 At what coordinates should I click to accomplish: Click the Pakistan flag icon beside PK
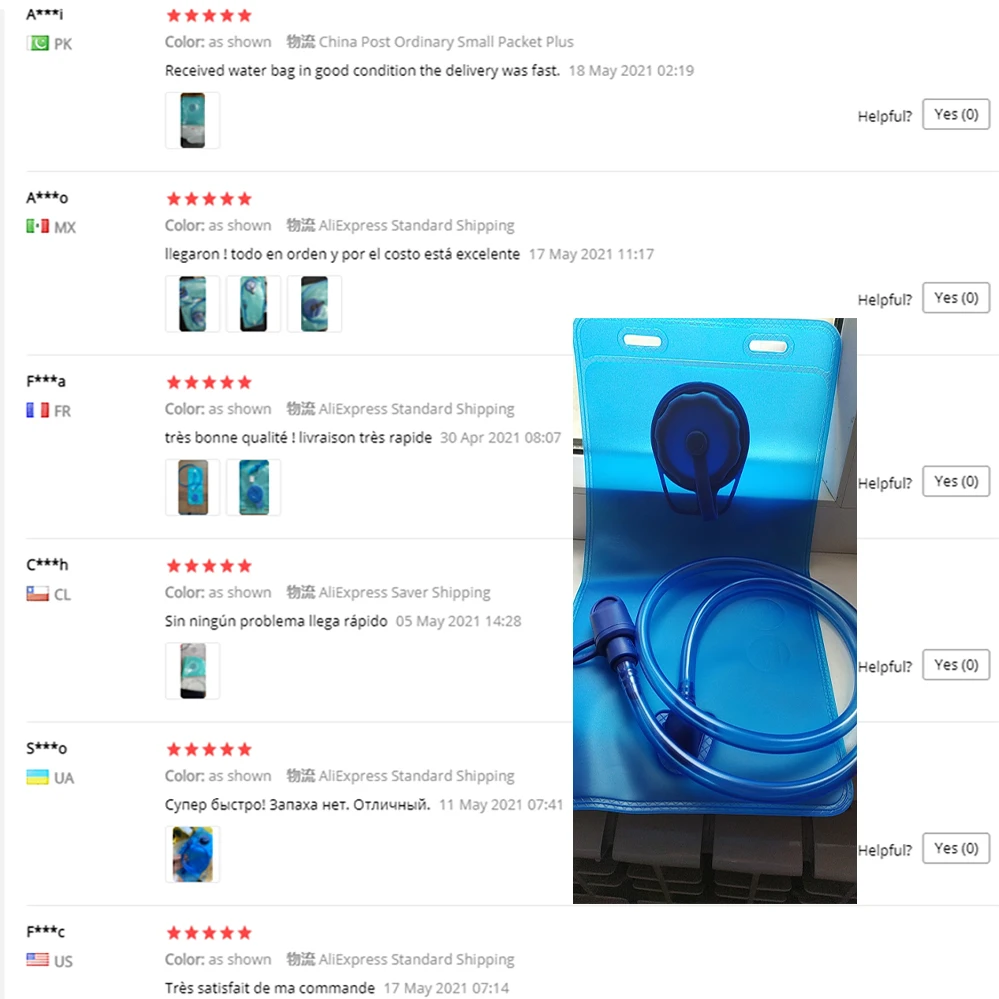[x=38, y=44]
